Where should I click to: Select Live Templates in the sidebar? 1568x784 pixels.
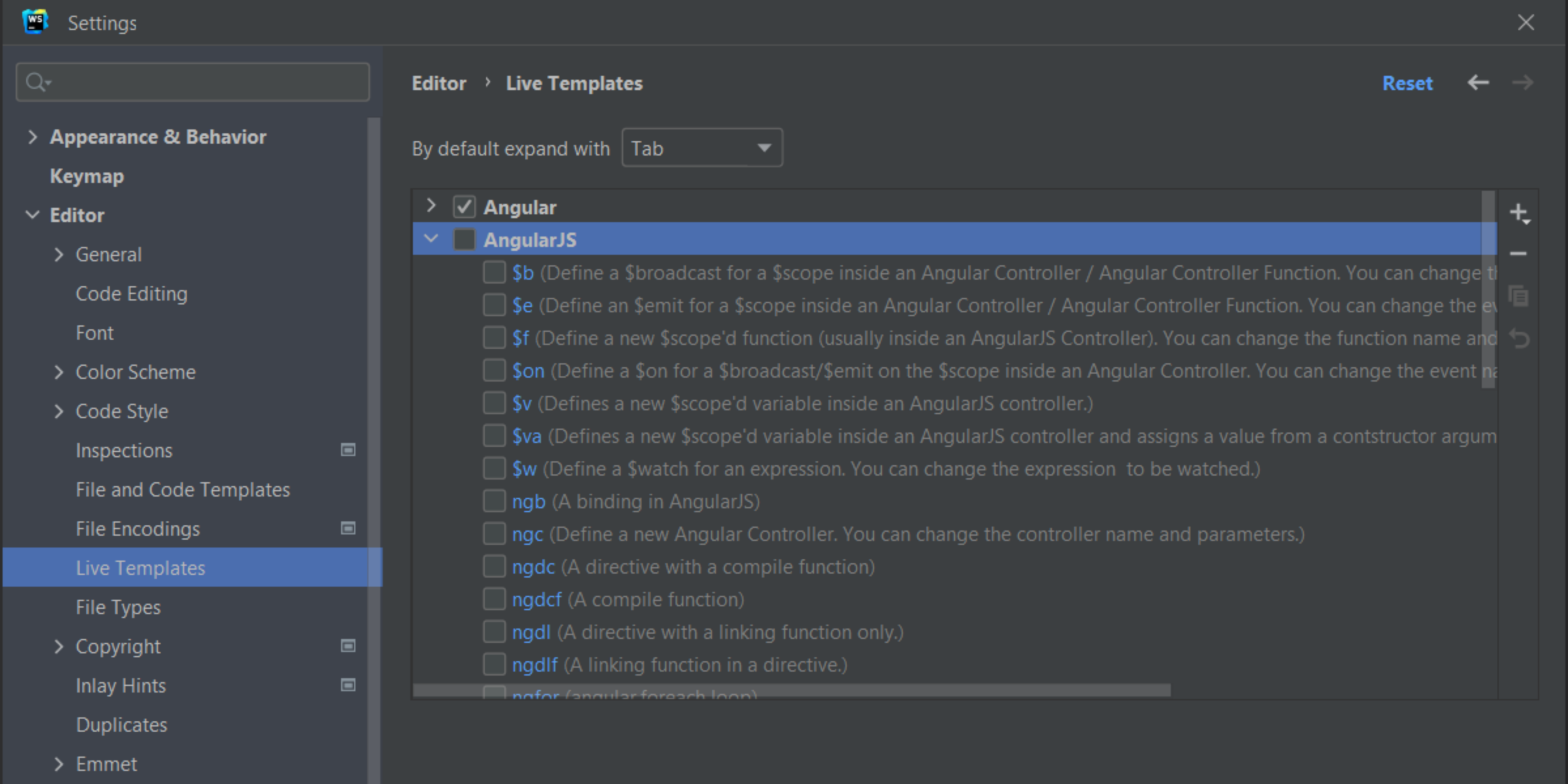139,567
